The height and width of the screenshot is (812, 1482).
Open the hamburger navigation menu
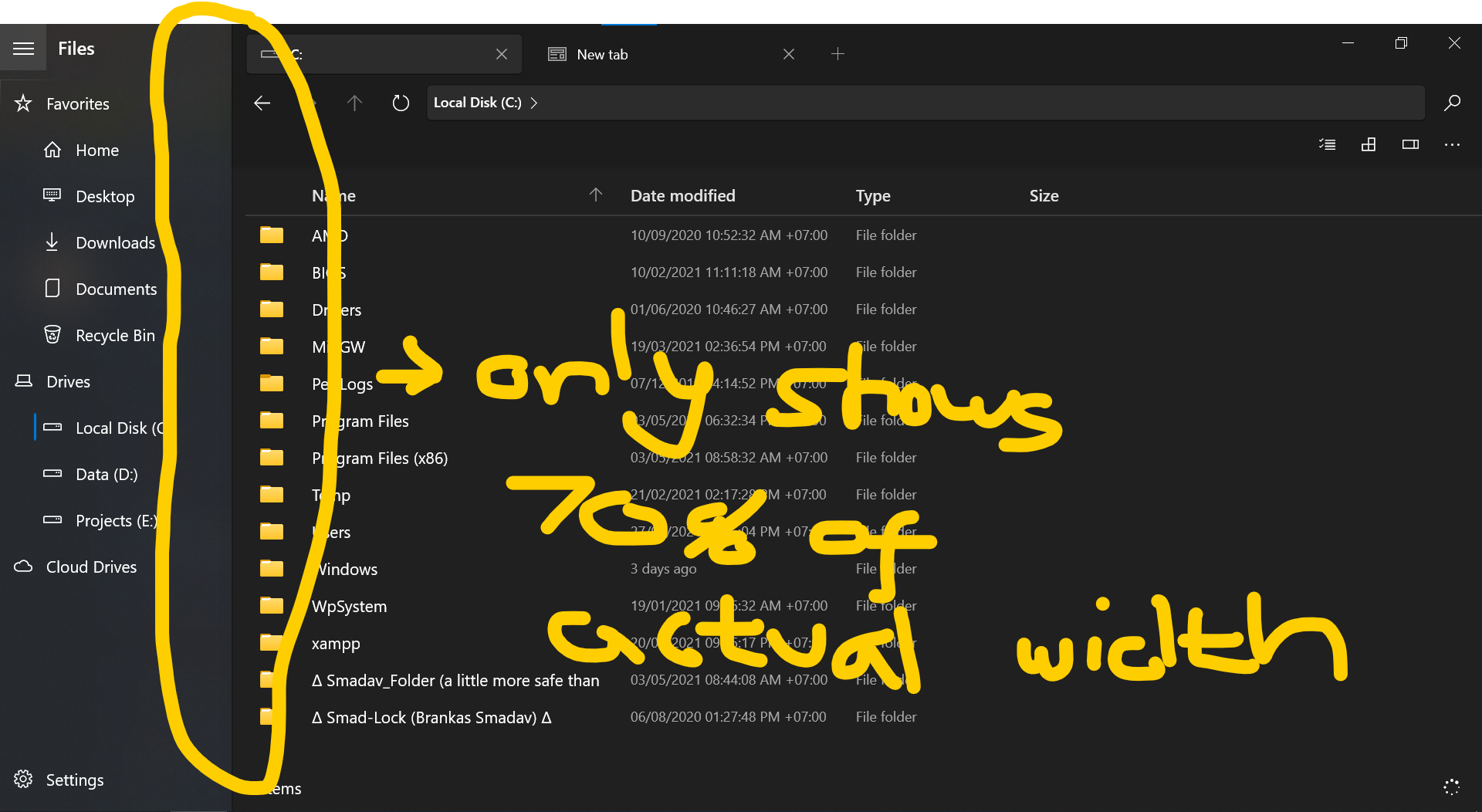coord(23,48)
